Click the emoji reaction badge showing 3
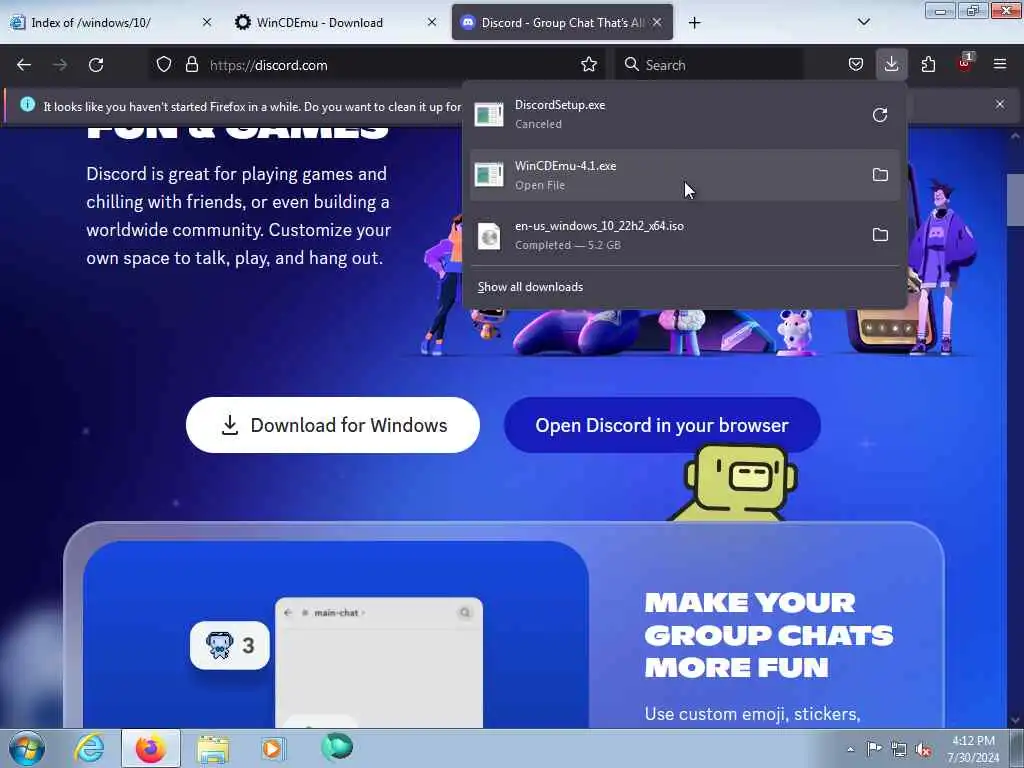 pyautogui.click(x=230, y=645)
